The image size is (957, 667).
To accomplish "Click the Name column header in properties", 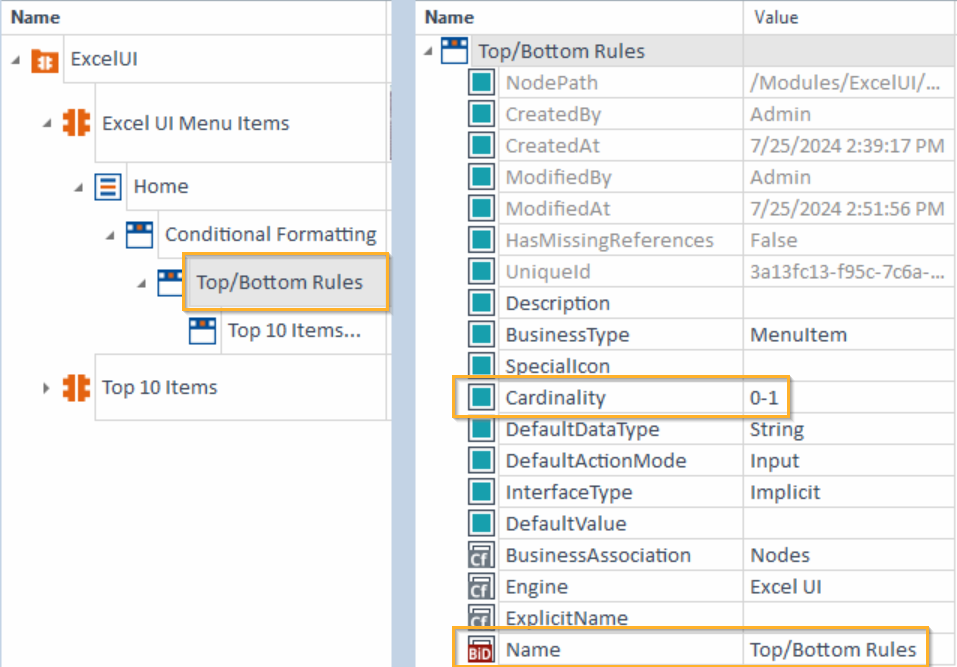I will [450, 17].
